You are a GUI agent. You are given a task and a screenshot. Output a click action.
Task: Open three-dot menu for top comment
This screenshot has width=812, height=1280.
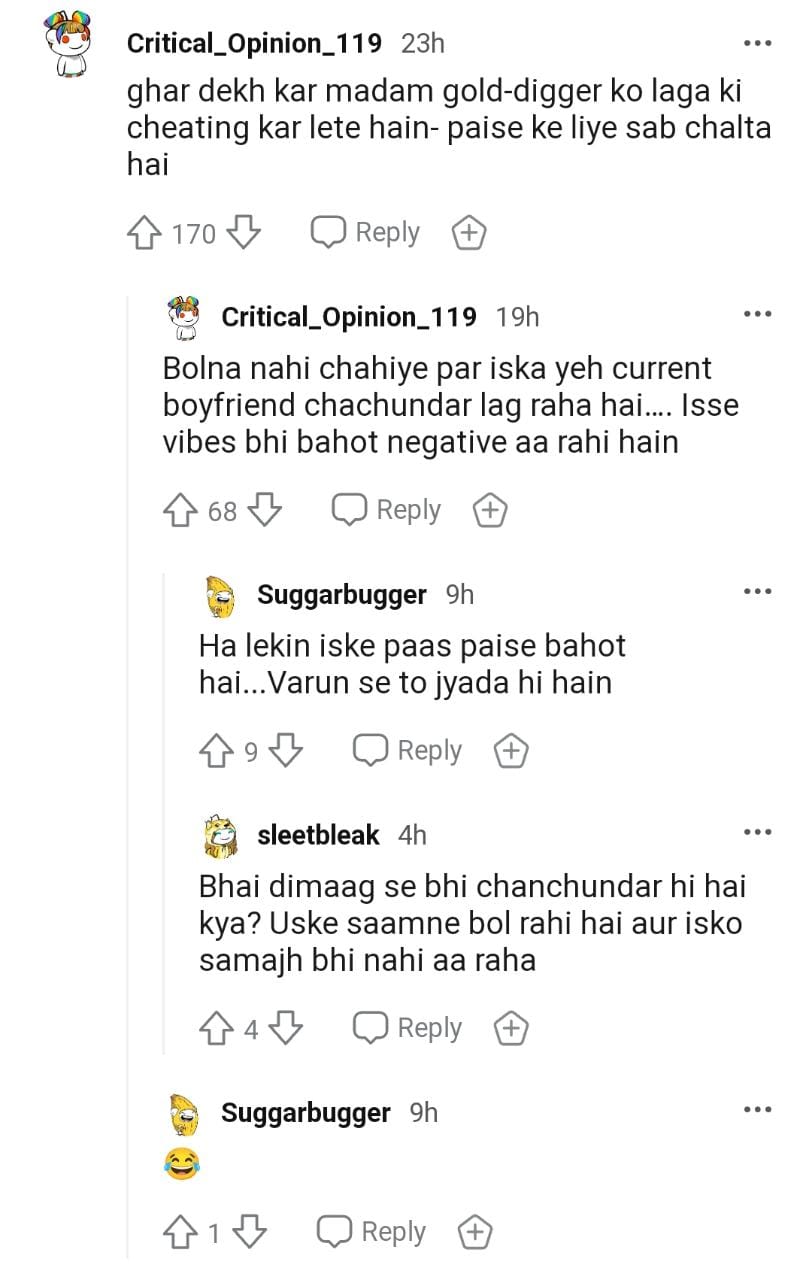pos(757,43)
